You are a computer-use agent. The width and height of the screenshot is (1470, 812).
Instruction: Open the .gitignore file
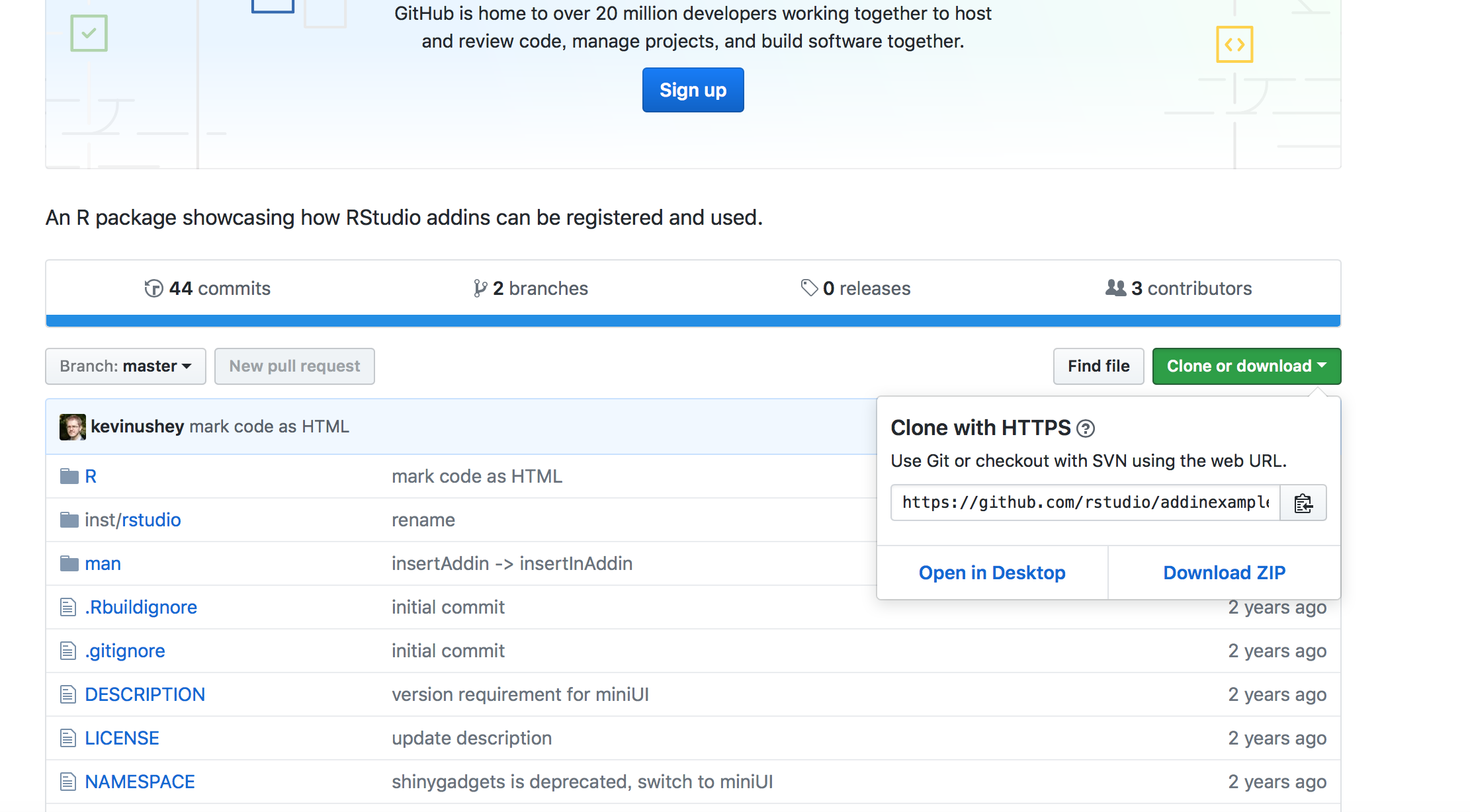click(125, 651)
